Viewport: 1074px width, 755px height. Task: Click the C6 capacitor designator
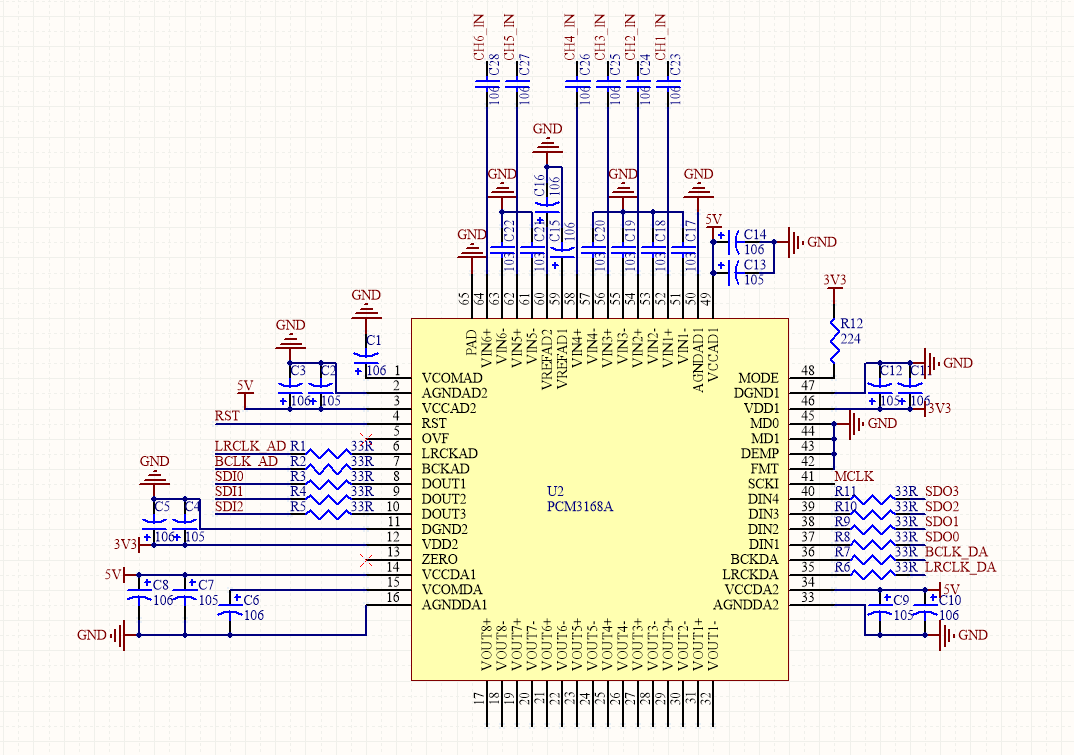coord(251,600)
